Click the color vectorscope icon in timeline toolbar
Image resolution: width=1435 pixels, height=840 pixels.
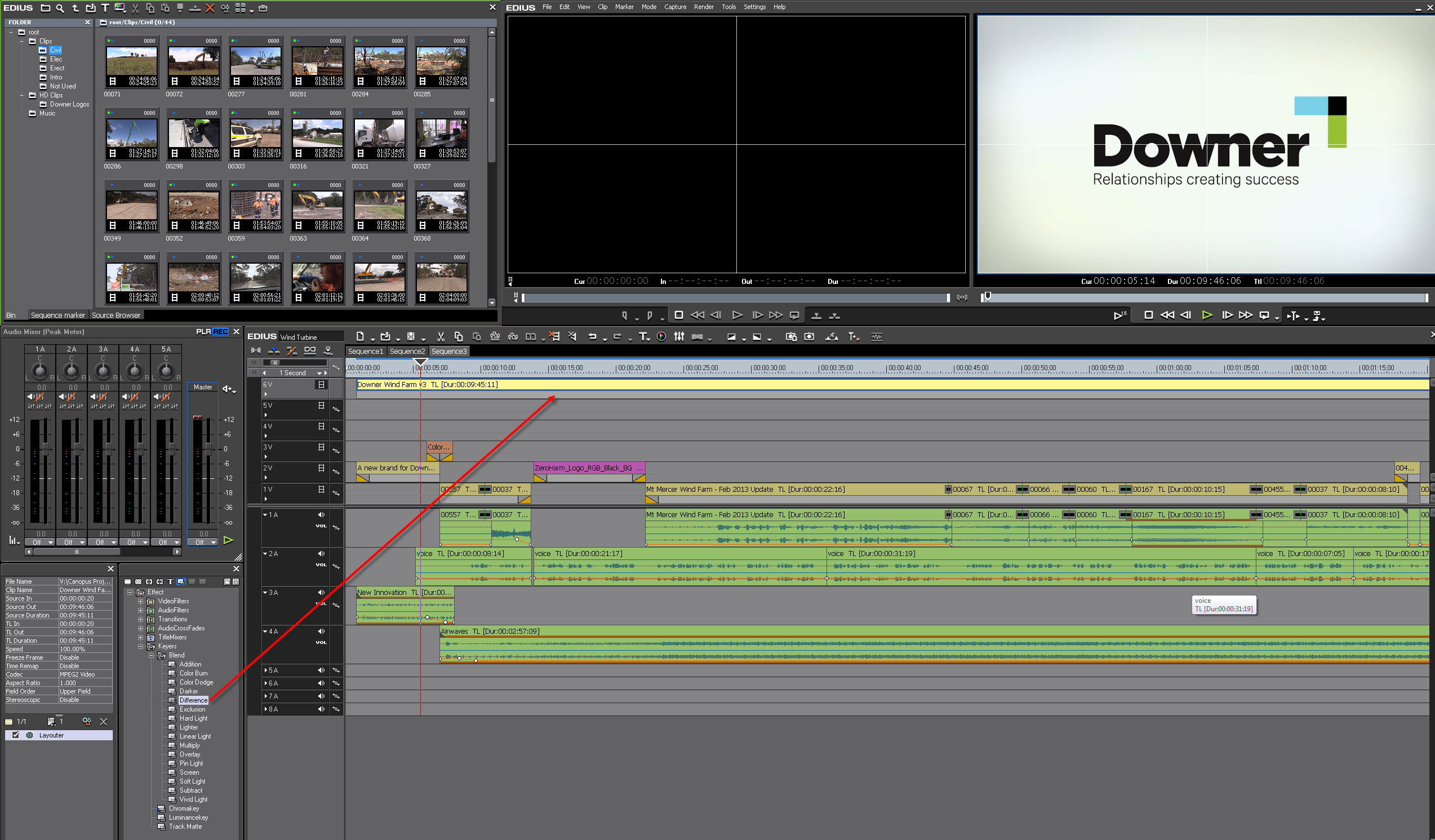coord(661,336)
